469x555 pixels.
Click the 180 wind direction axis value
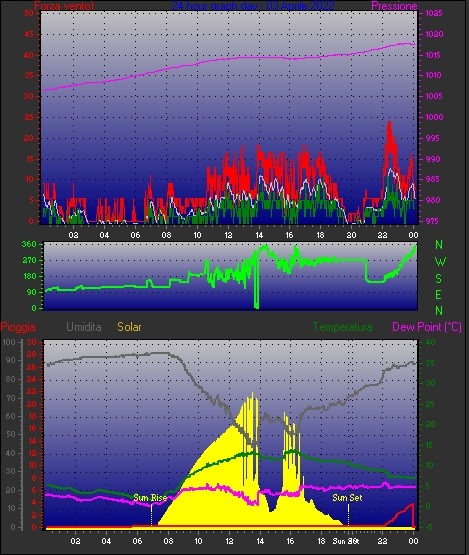pyautogui.click(x=29, y=276)
